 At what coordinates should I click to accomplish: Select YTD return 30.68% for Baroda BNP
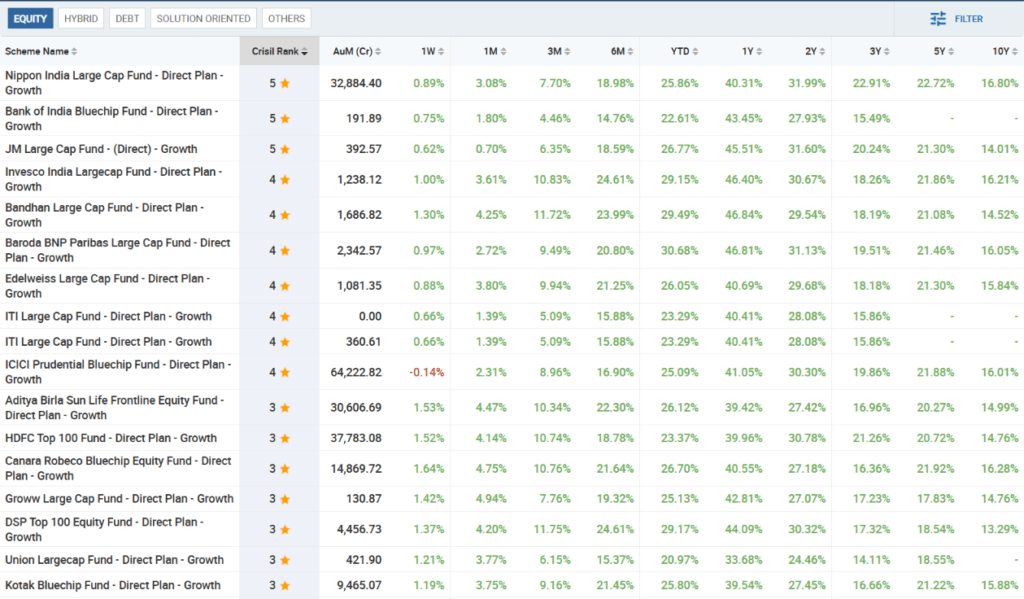tap(679, 250)
